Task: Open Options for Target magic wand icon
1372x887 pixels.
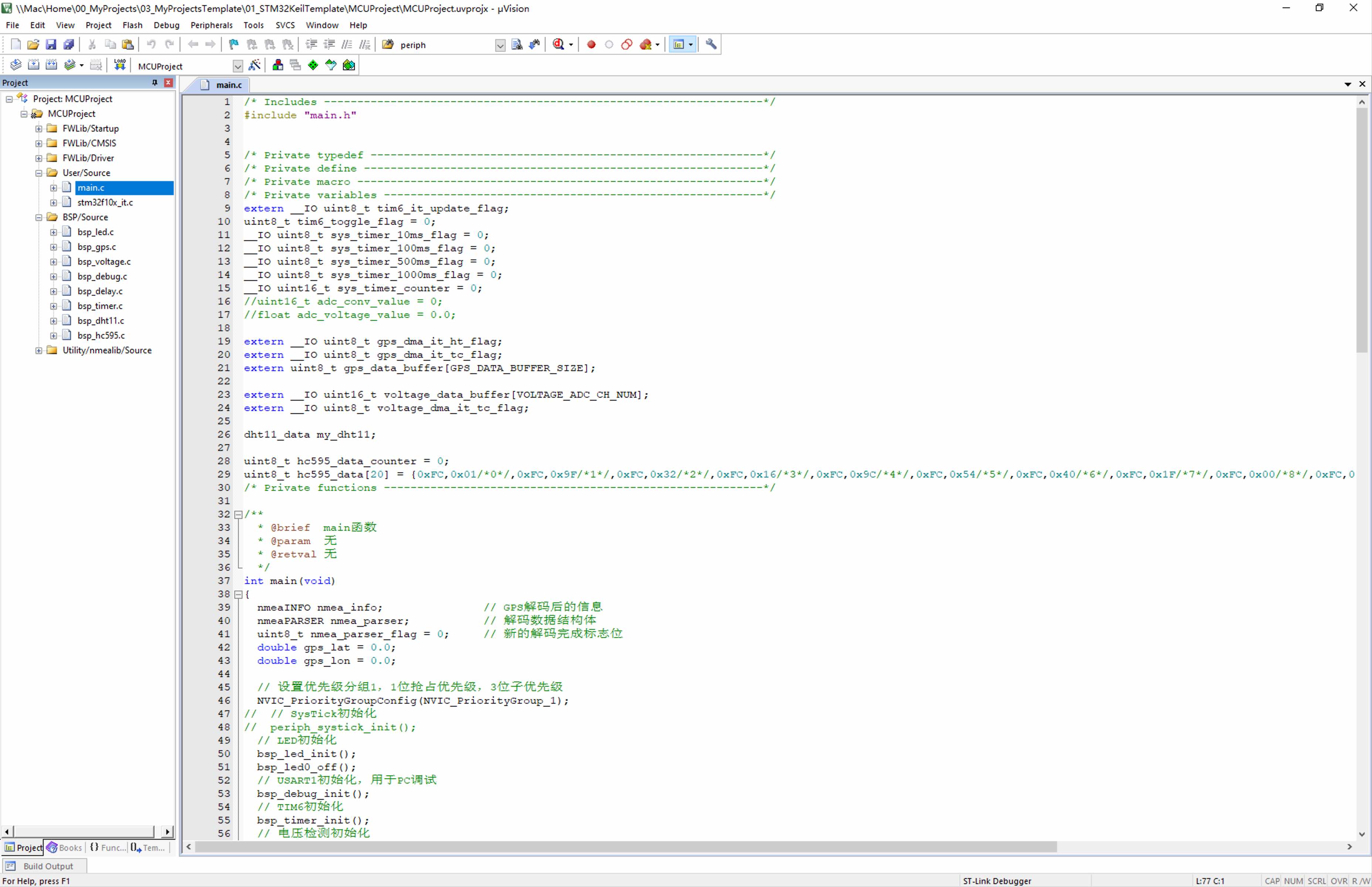Action: pos(255,65)
